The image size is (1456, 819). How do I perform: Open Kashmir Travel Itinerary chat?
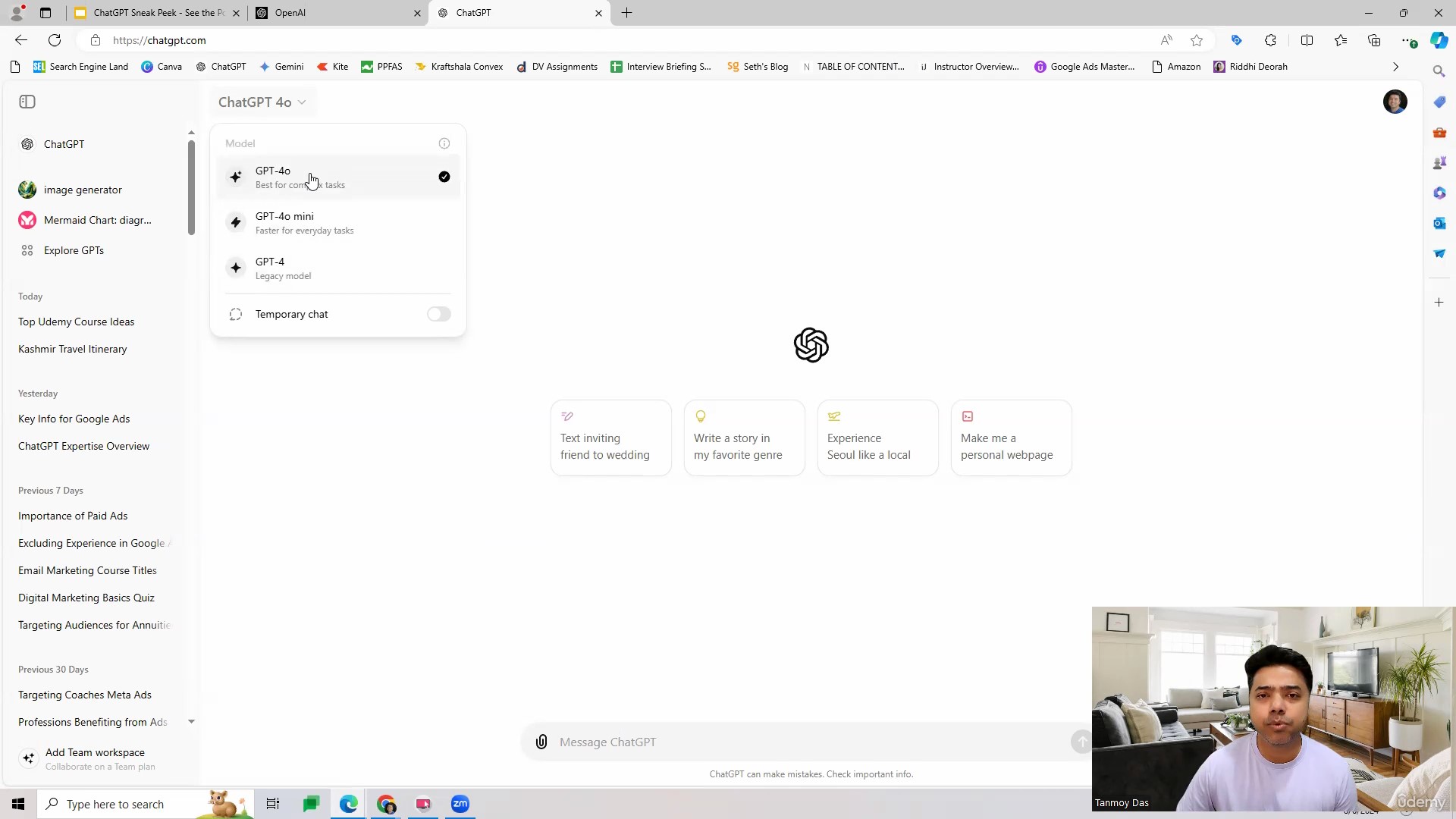[x=72, y=349]
